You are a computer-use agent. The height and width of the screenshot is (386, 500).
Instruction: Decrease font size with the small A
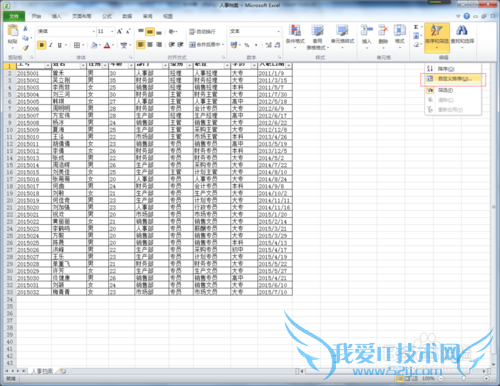(x=128, y=31)
